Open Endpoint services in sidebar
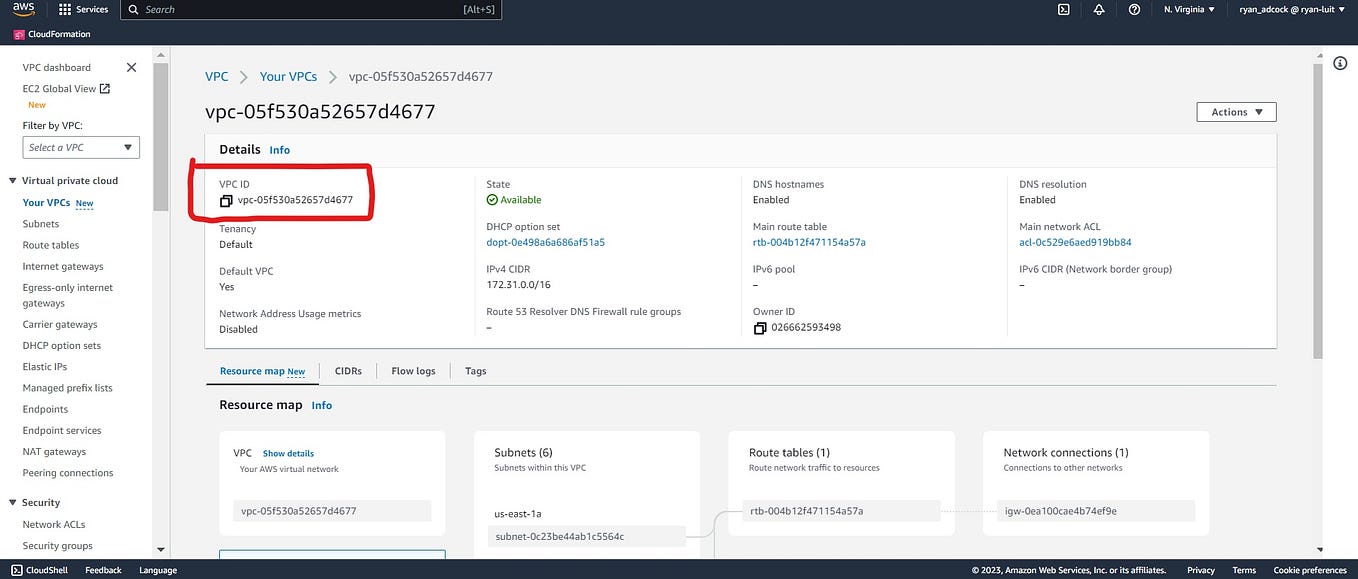This screenshot has width=1358, height=579. tap(62, 430)
